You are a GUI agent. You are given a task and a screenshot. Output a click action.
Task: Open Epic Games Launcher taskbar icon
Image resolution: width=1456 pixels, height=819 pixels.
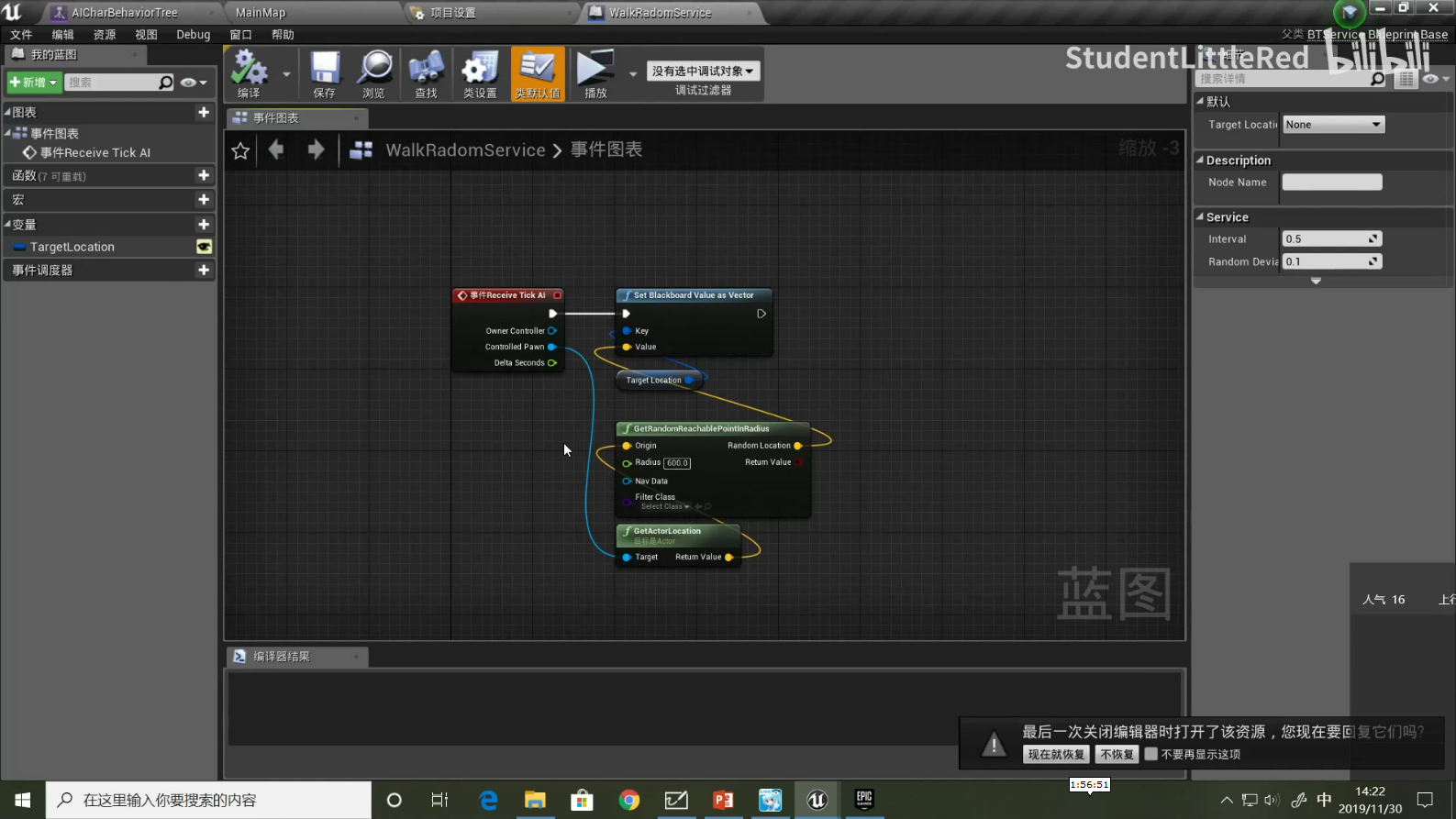864,800
